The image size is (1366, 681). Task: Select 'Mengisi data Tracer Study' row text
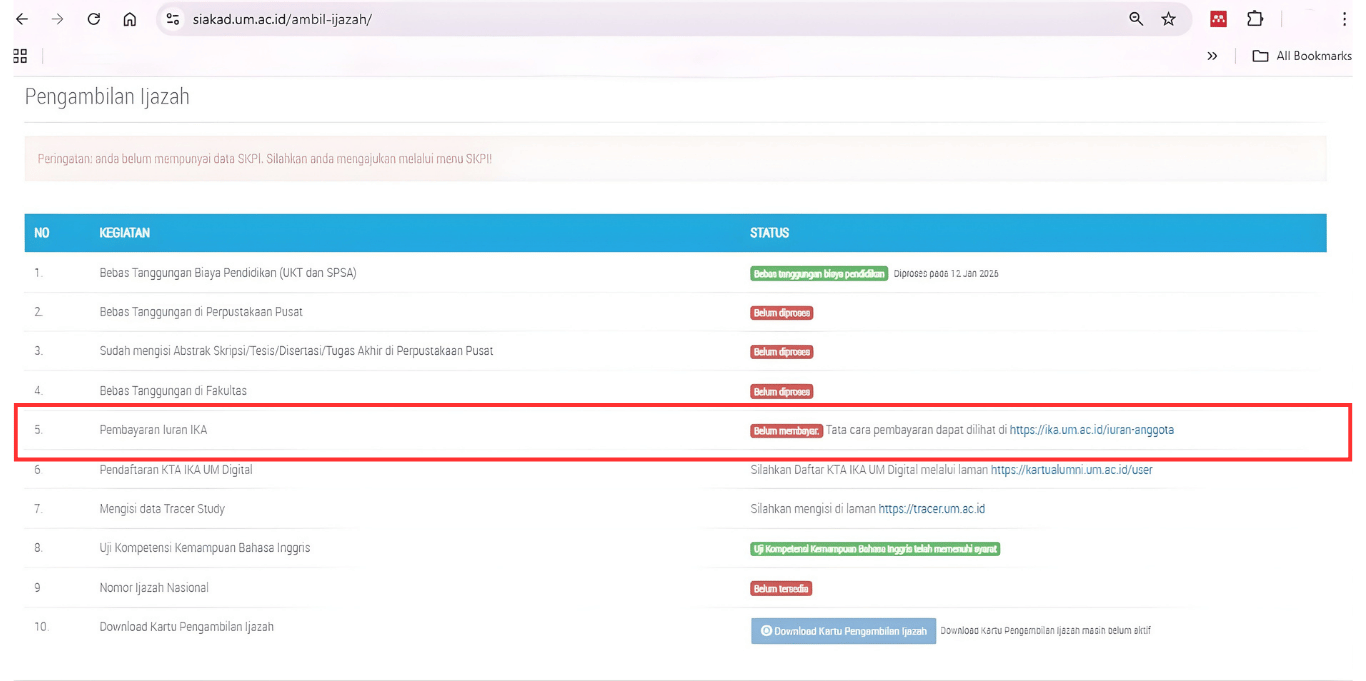[x=162, y=509]
